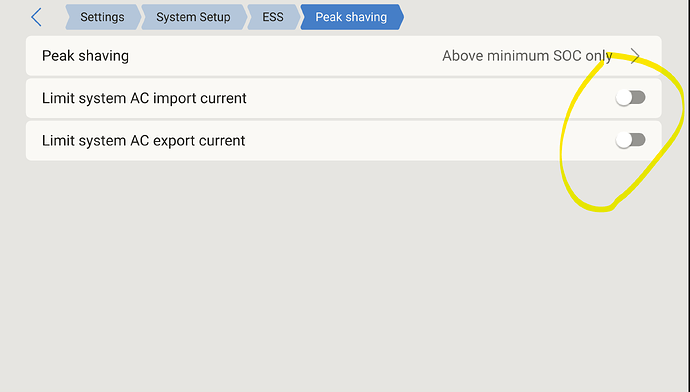Select the highlighted Peak shaving breadcrumb

point(352,17)
